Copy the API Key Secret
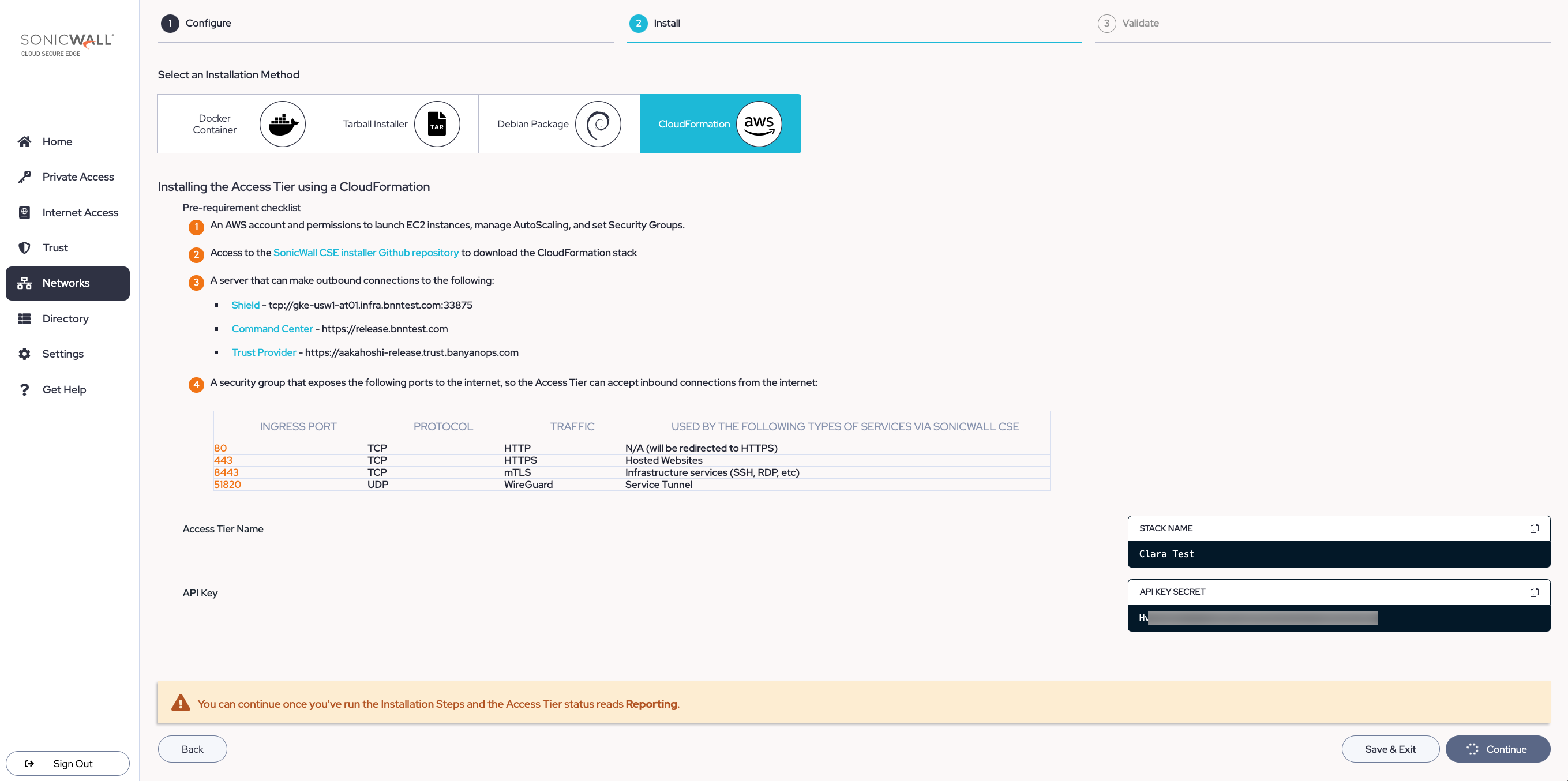This screenshot has height=781, width=1568. click(x=1533, y=592)
